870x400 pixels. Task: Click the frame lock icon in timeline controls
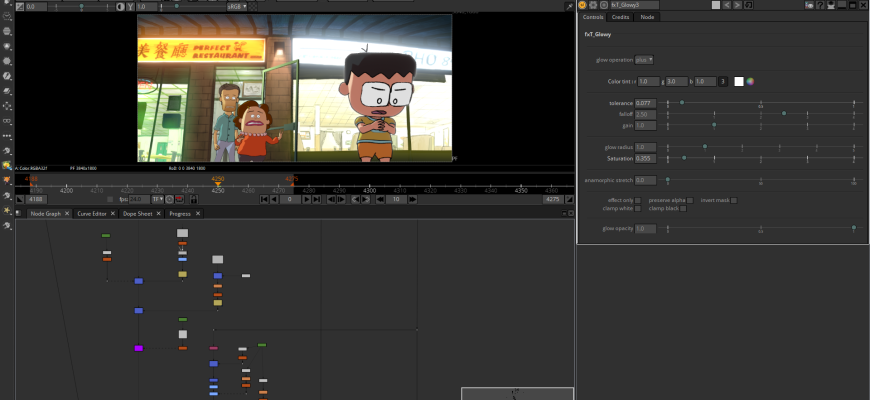[194, 199]
